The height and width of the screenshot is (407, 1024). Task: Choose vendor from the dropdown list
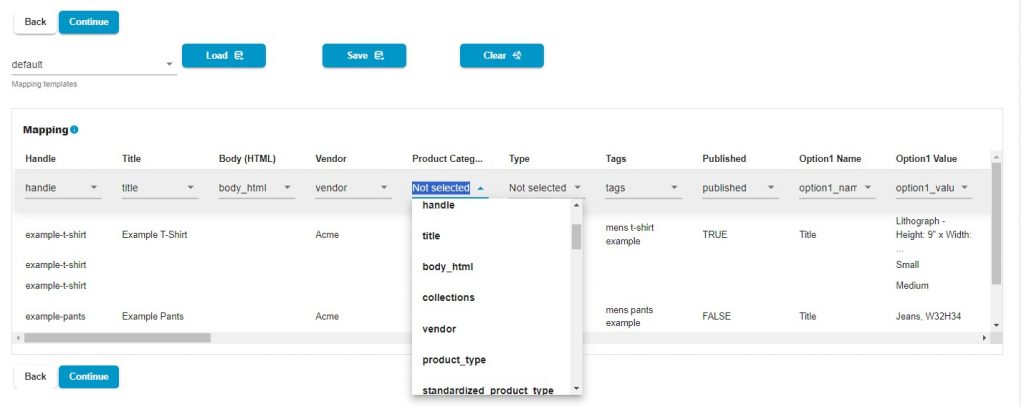coord(491,329)
